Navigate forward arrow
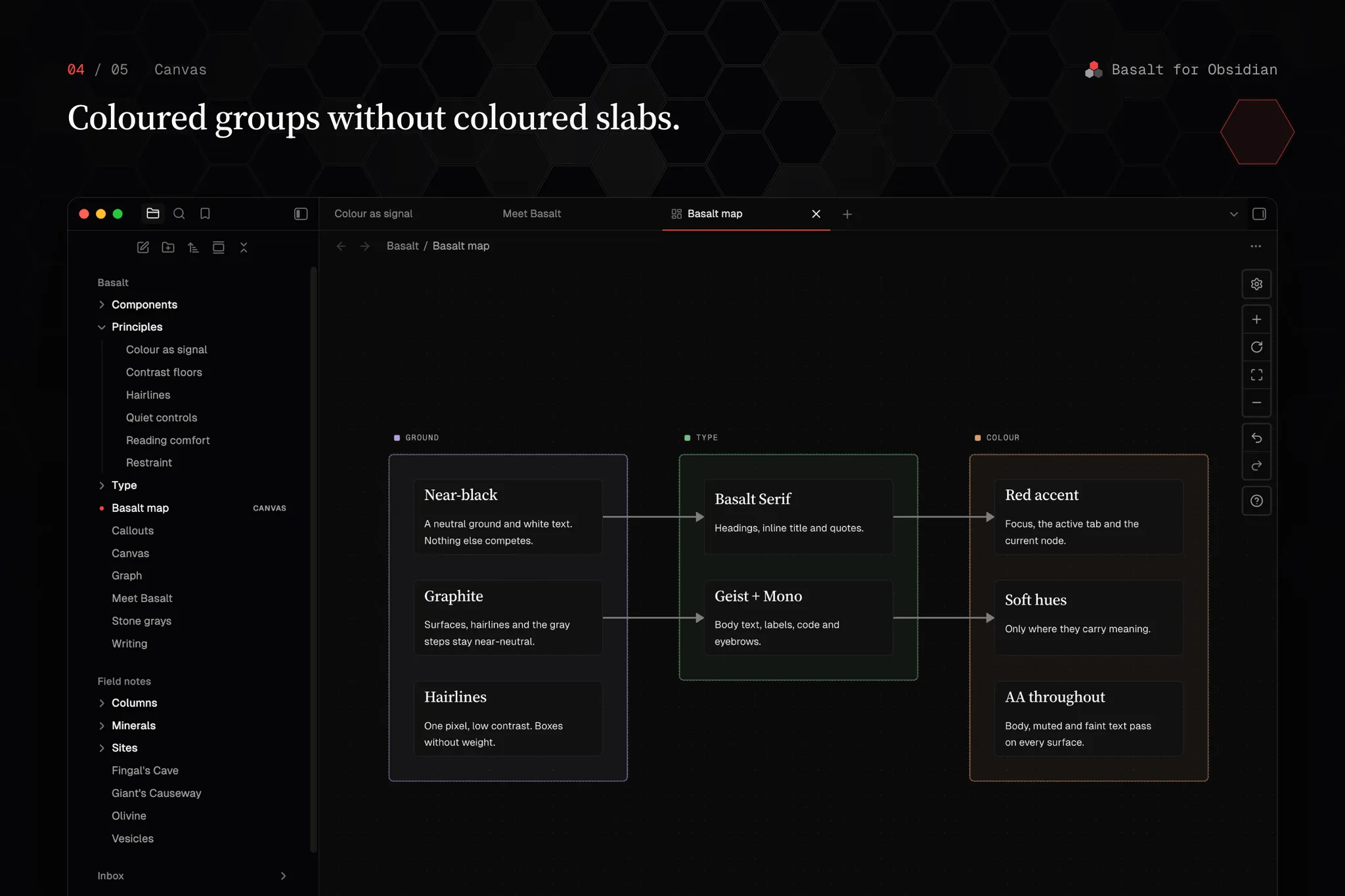This screenshot has width=1345, height=896. [x=365, y=246]
